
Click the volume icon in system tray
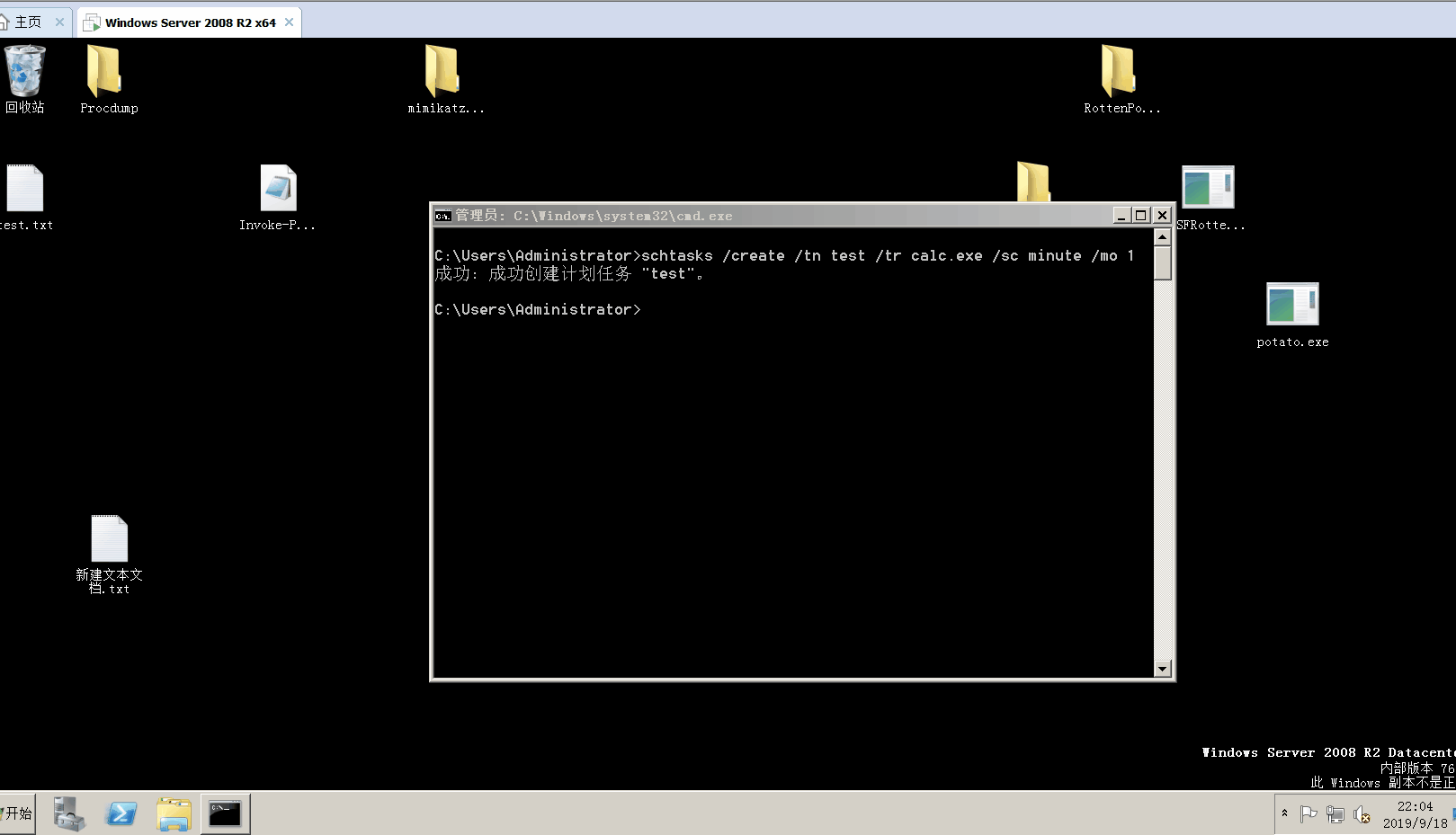[1362, 815]
